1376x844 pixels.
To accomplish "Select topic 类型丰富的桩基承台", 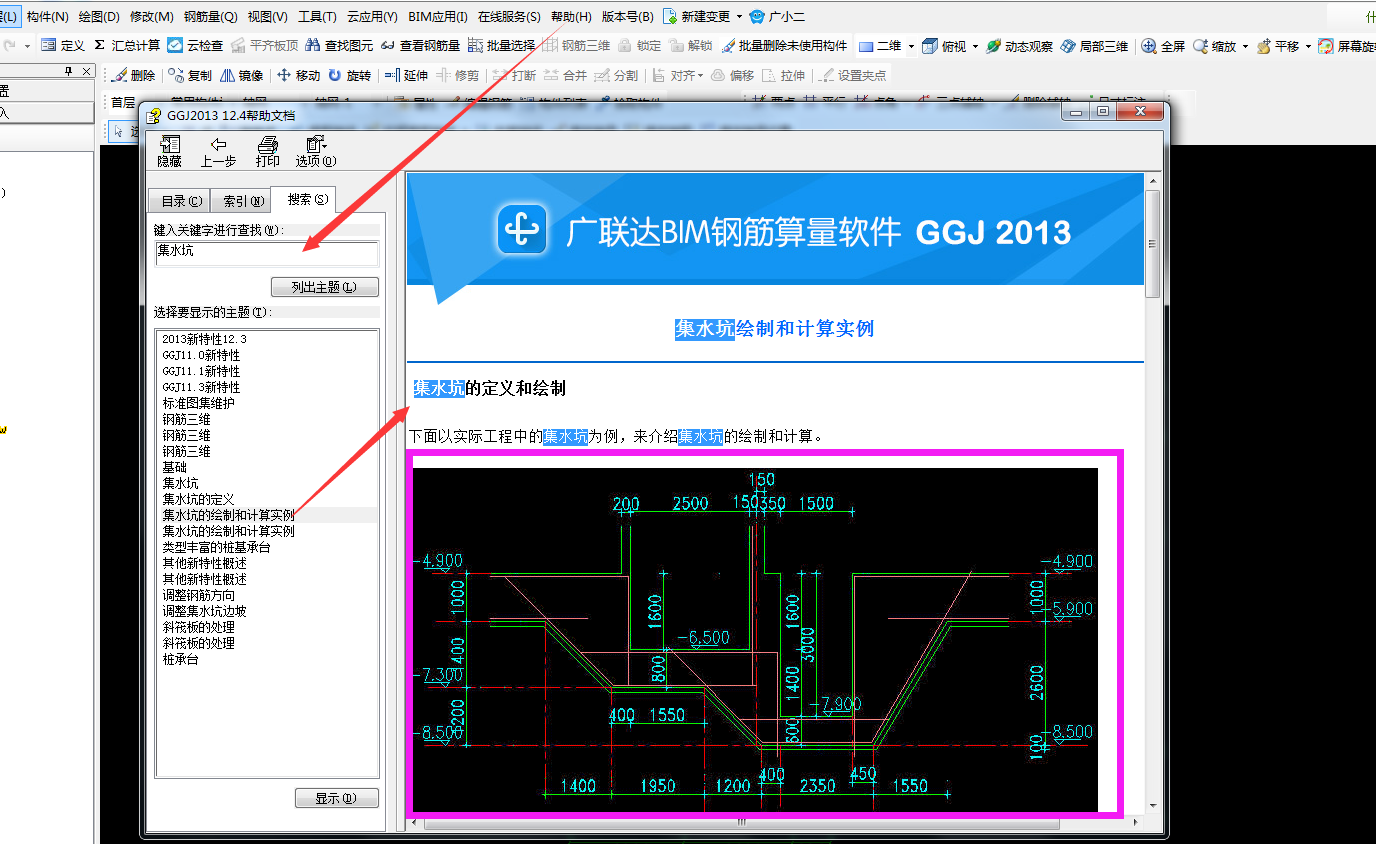I will click(x=216, y=547).
